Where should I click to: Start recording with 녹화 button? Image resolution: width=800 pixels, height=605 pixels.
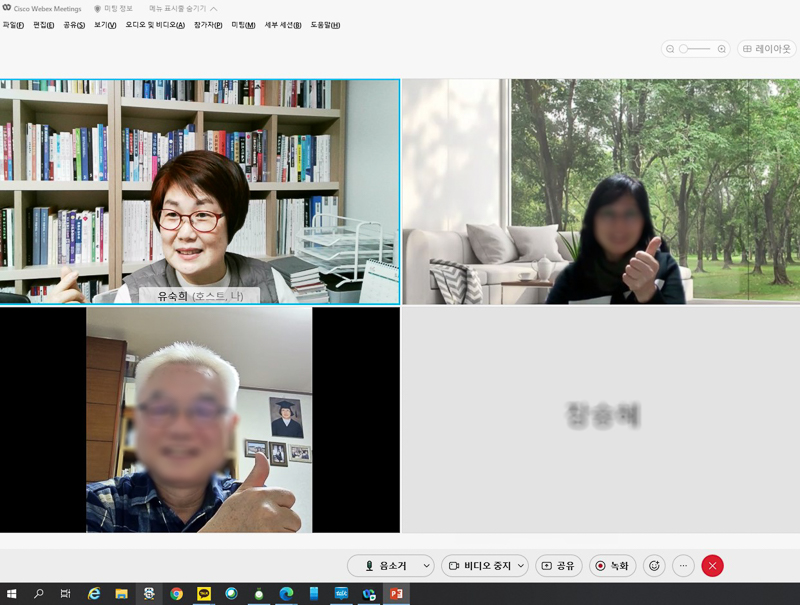click(612, 566)
